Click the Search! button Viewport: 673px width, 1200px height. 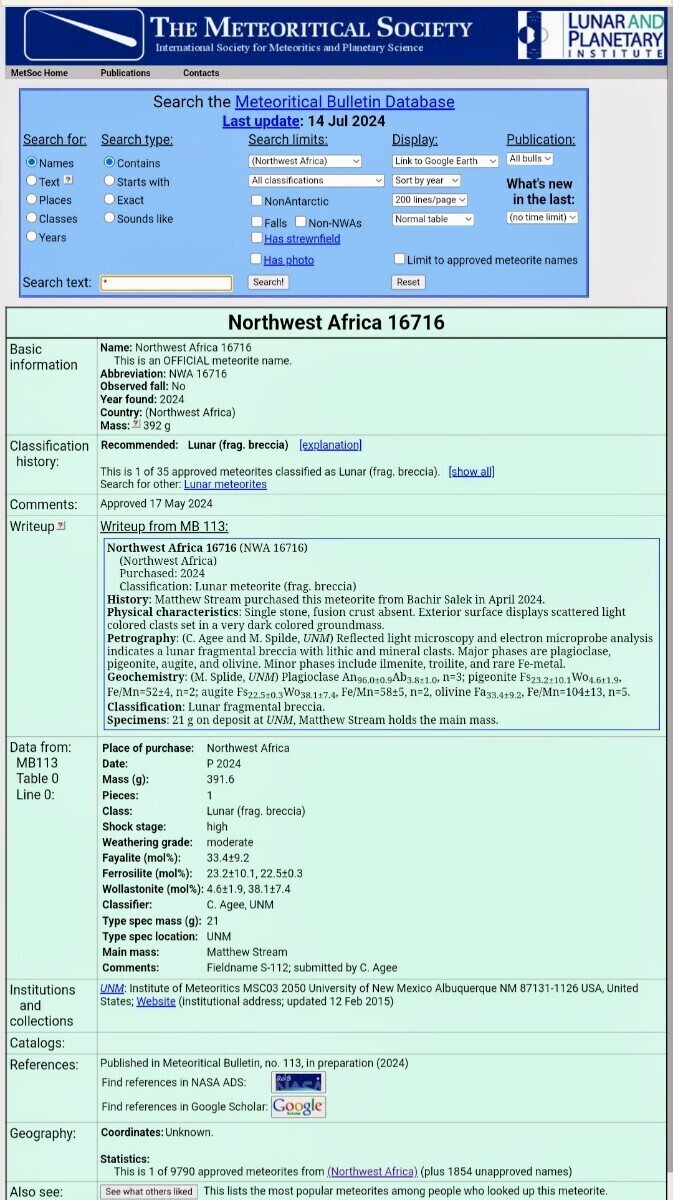coord(268,282)
